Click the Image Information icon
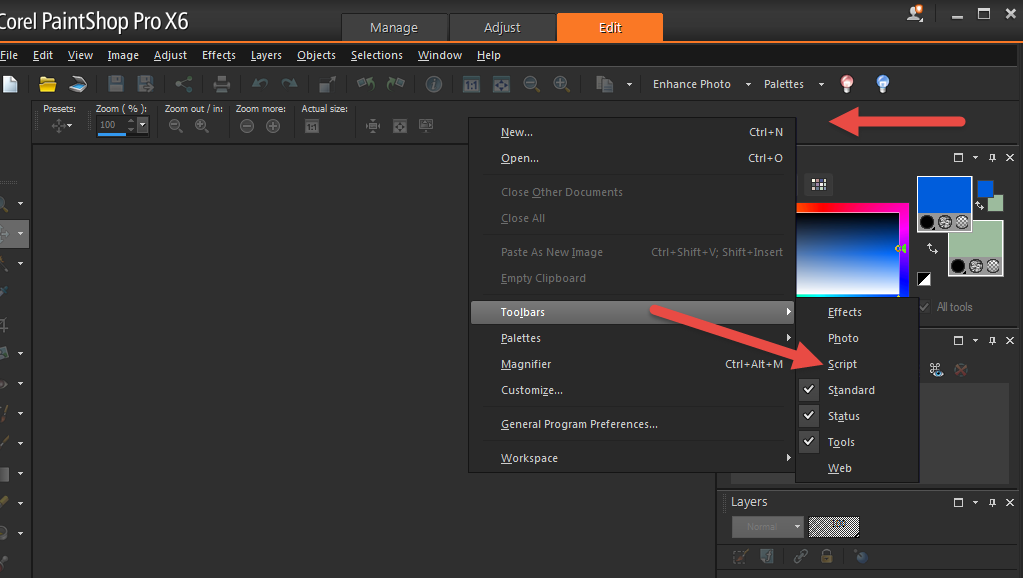The height and width of the screenshot is (578, 1023). [434, 84]
